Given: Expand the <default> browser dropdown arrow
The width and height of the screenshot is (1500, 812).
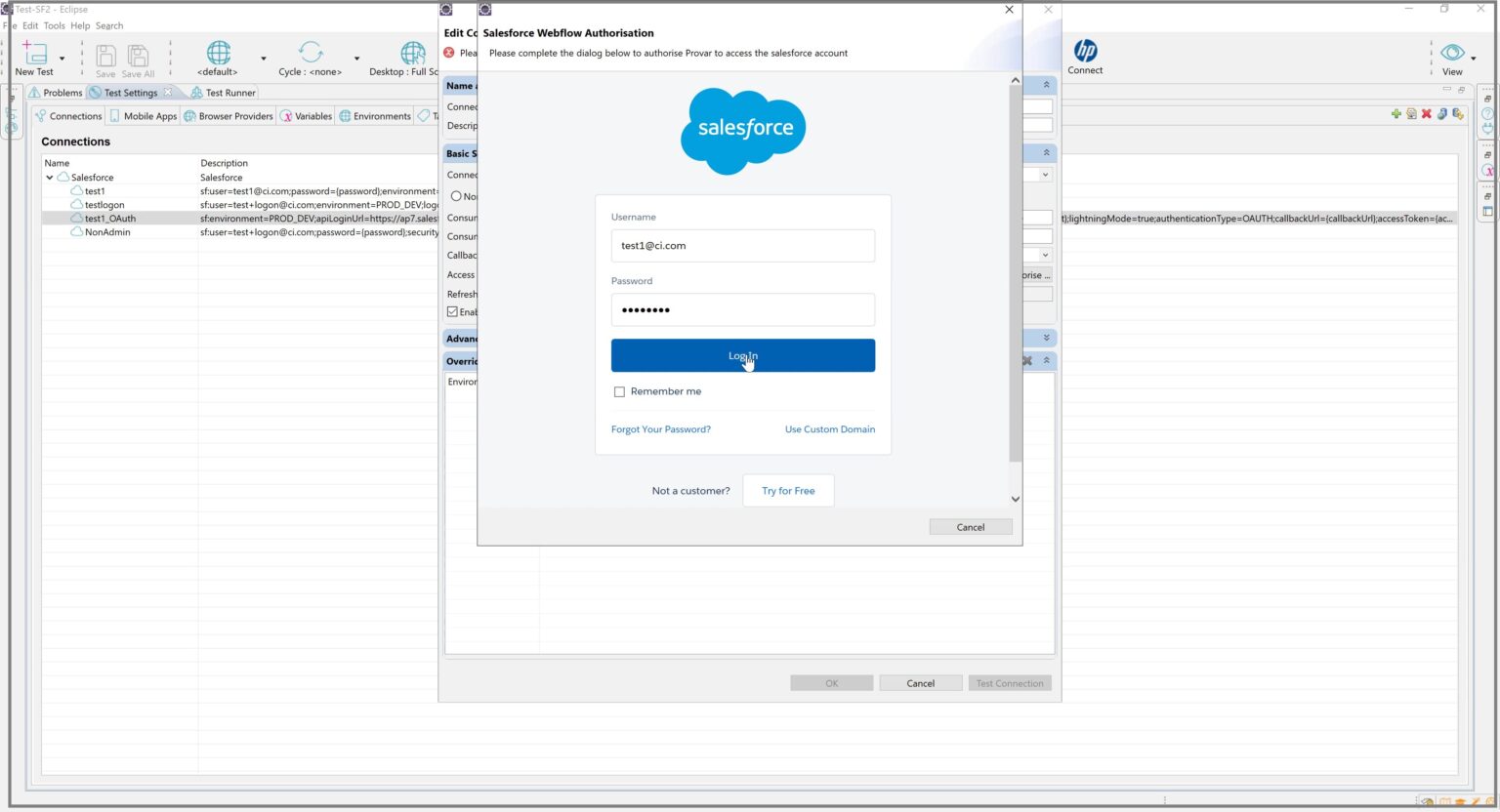Looking at the screenshot, I should point(262,59).
